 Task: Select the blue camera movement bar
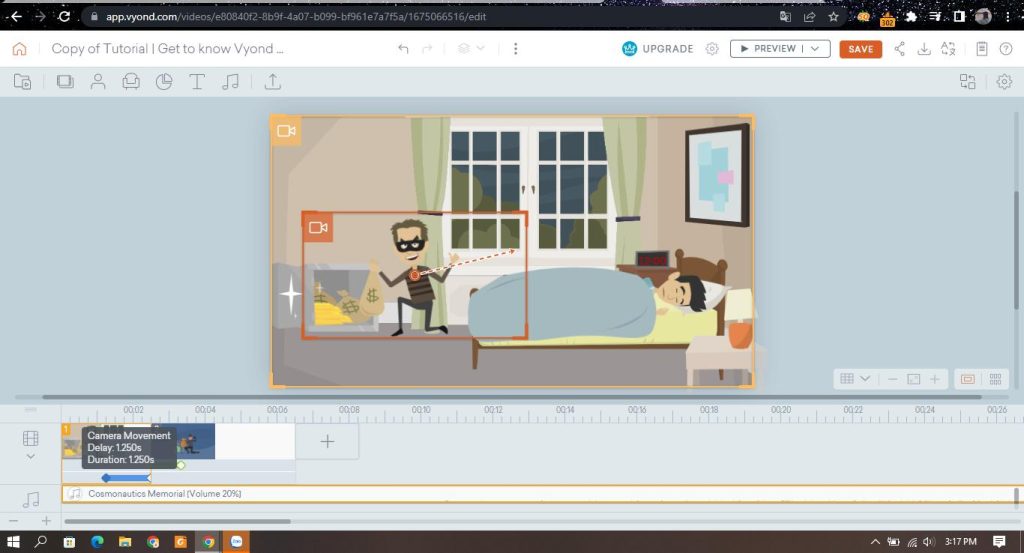[x=126, y=478]
